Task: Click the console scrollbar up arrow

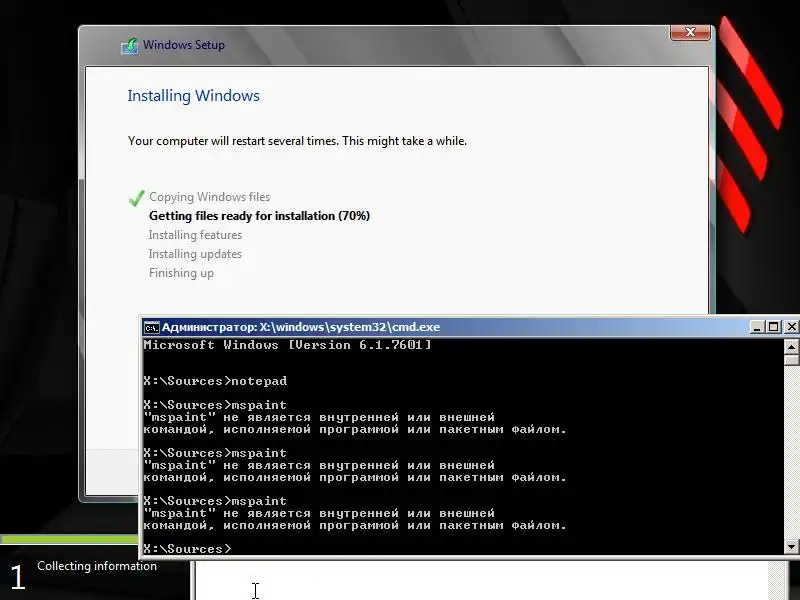Action: 791,347
